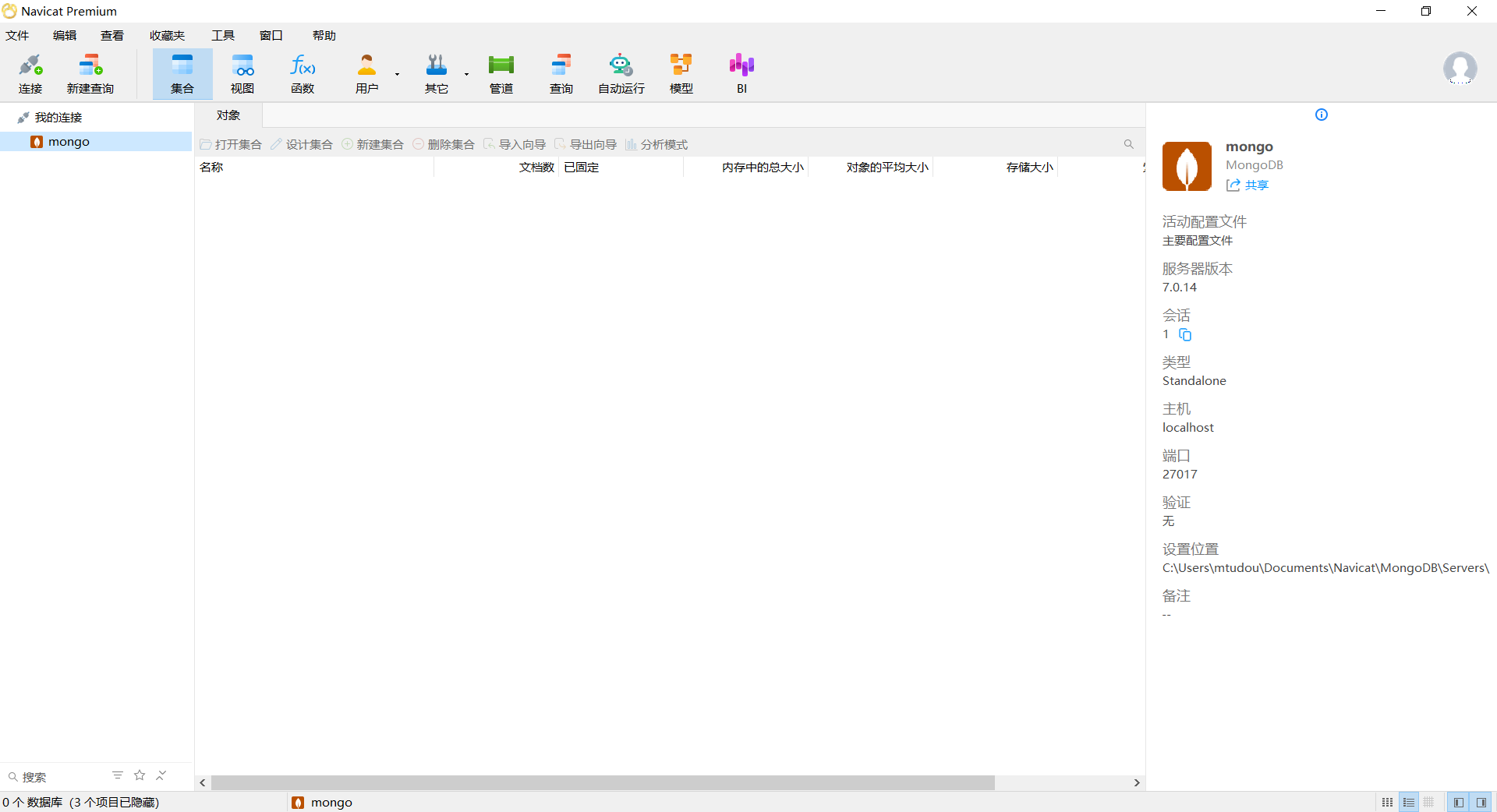Sort by the 已固定 column header

pos(621,168)
